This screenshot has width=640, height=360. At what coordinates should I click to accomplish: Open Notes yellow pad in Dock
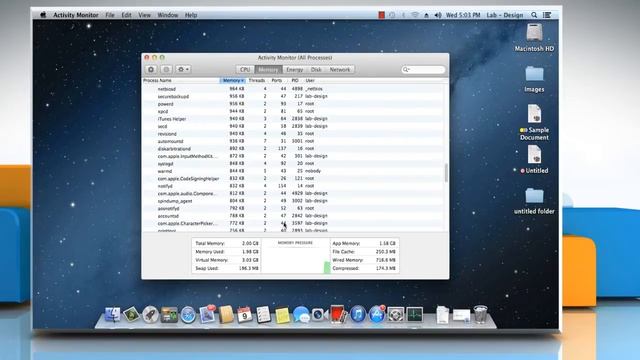[x=282, y=315]
